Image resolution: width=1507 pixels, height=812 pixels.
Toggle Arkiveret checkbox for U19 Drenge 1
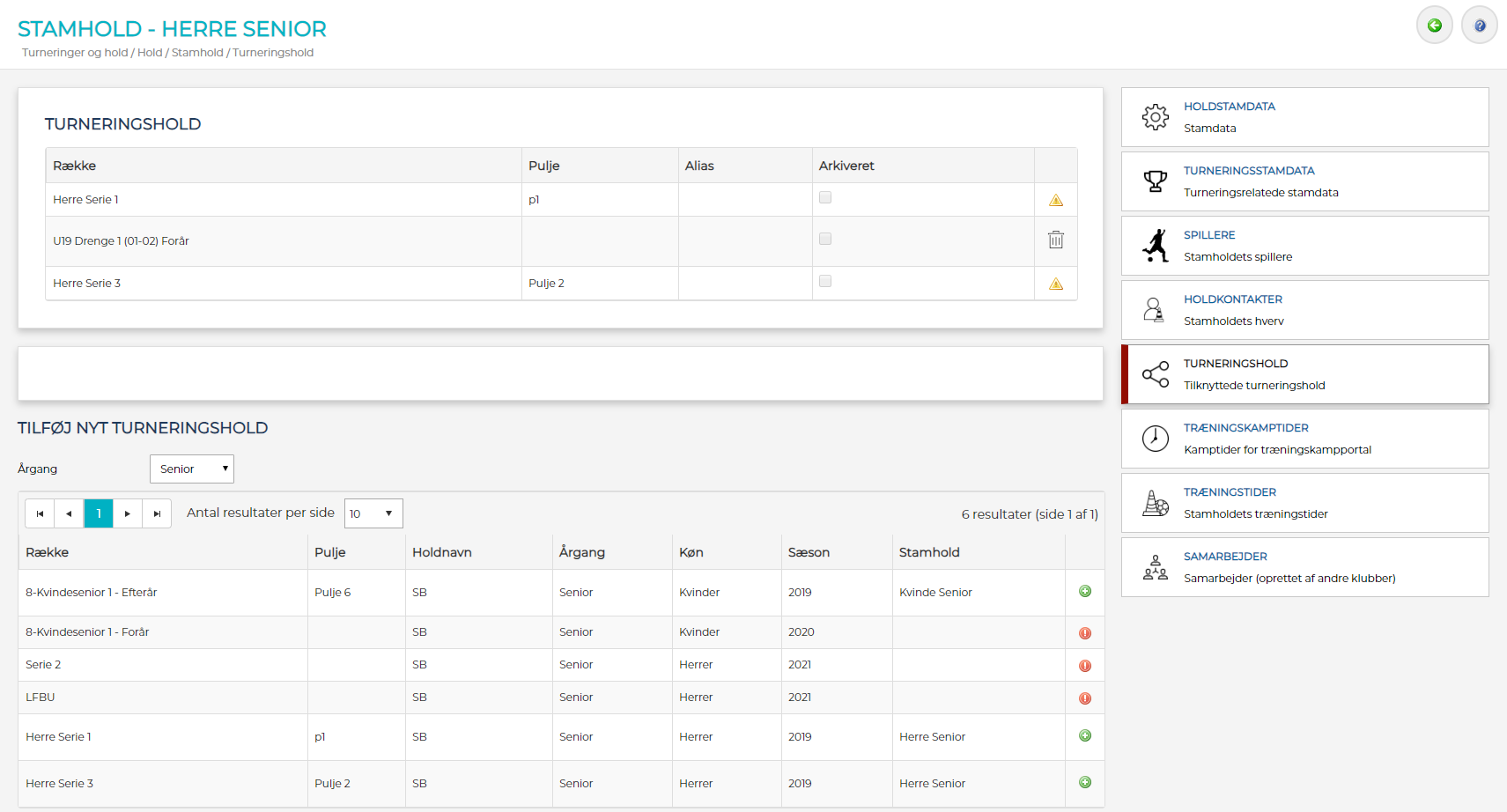pos(825,240)
